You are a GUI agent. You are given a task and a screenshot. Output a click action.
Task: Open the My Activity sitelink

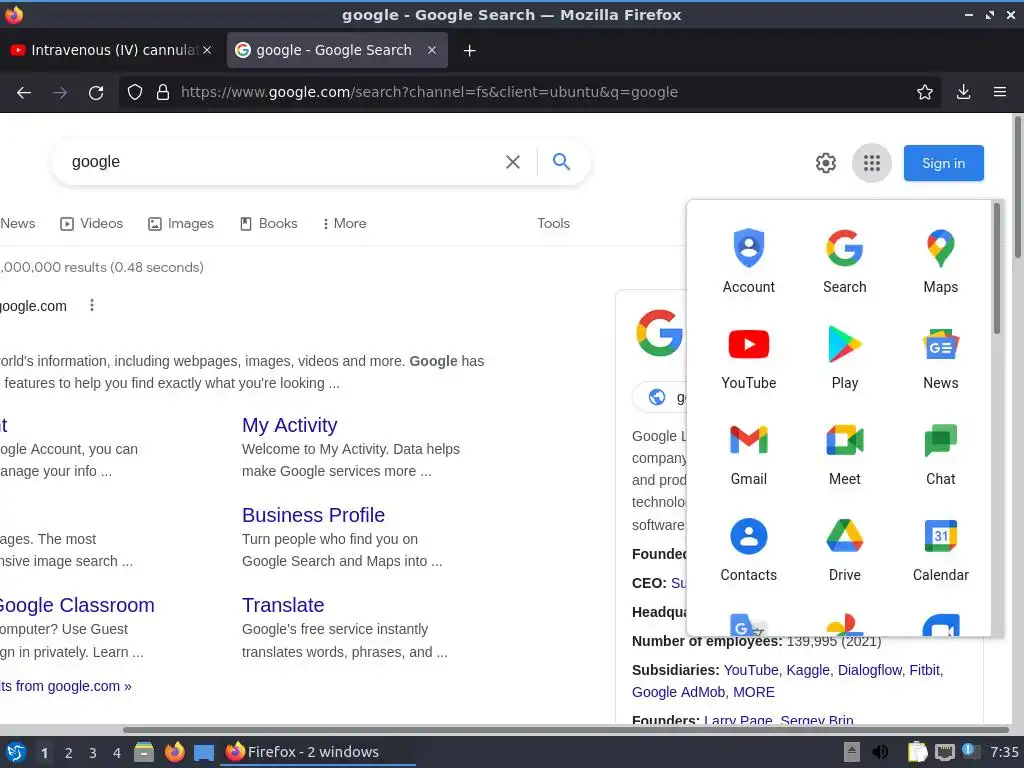[x=289, y=425]
